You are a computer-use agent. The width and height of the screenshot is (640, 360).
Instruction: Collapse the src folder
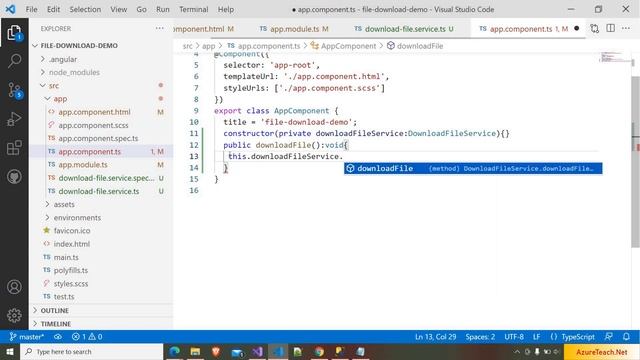53,86
